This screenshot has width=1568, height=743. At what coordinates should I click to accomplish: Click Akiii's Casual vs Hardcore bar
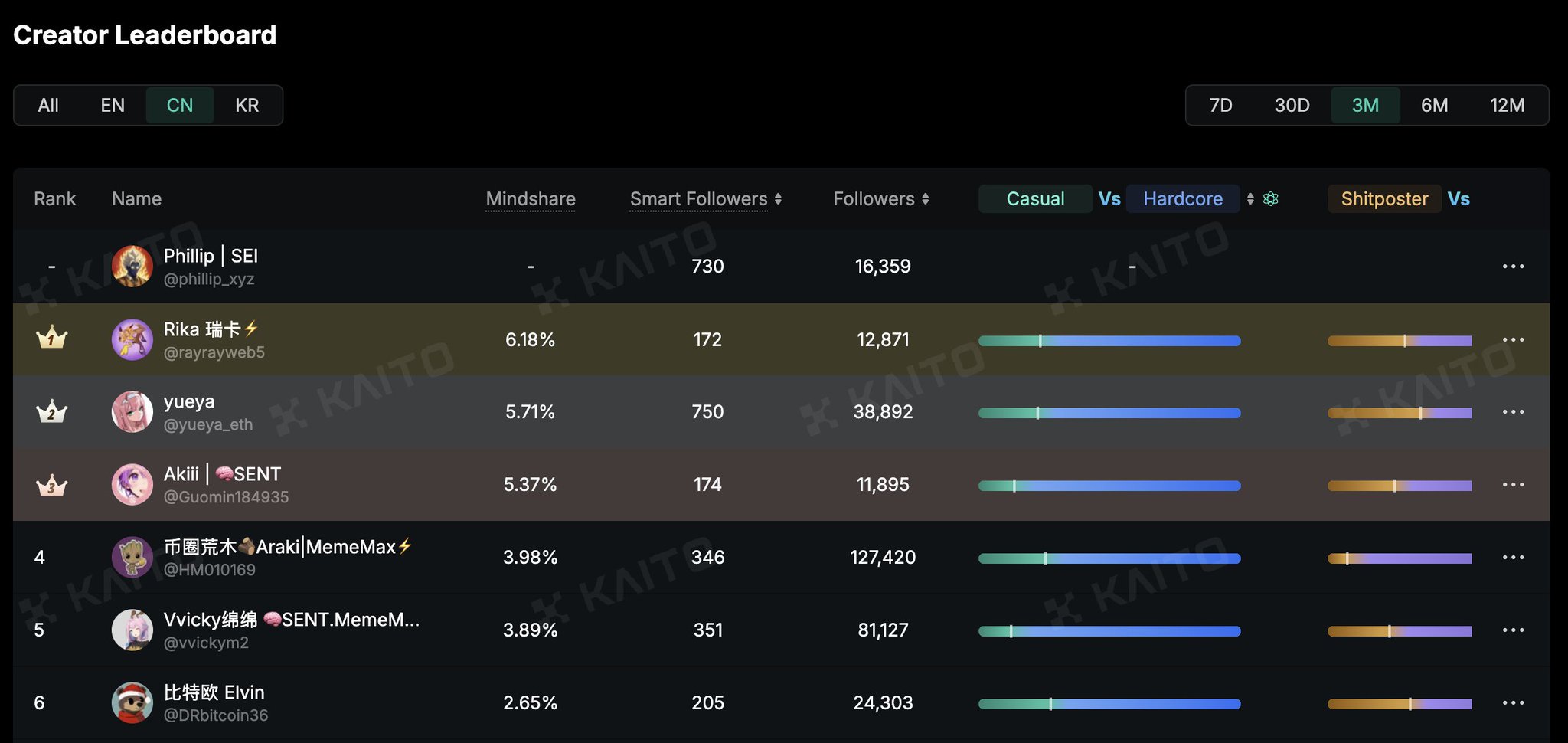[1109, 486]
